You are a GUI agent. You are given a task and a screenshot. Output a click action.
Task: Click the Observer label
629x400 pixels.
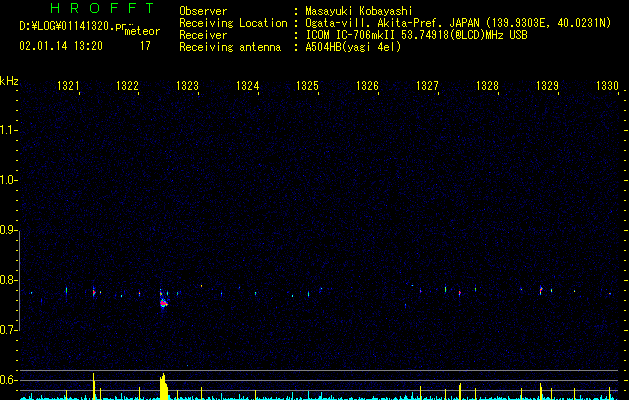pyautogui.click(x=203, y=11)
